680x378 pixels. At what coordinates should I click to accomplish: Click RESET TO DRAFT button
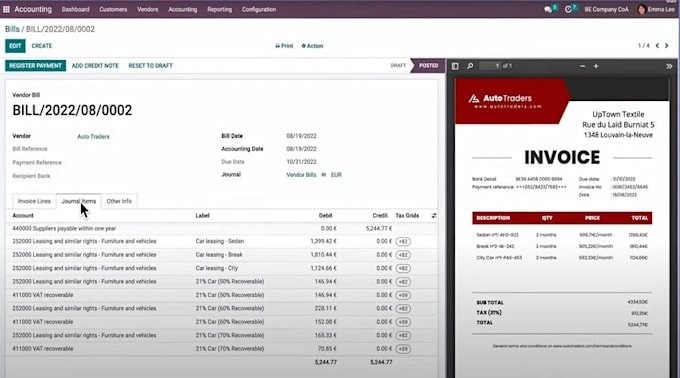[150, 66]
